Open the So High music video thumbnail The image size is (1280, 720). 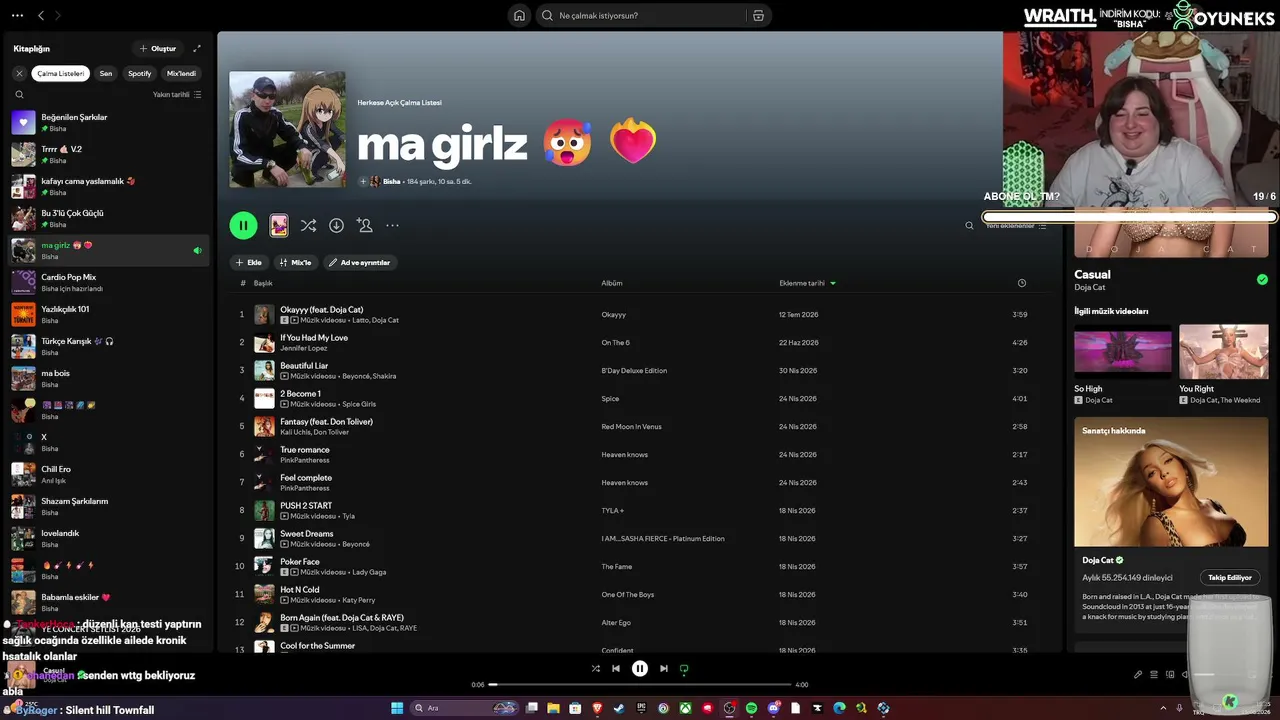[x=1123, y=351]
